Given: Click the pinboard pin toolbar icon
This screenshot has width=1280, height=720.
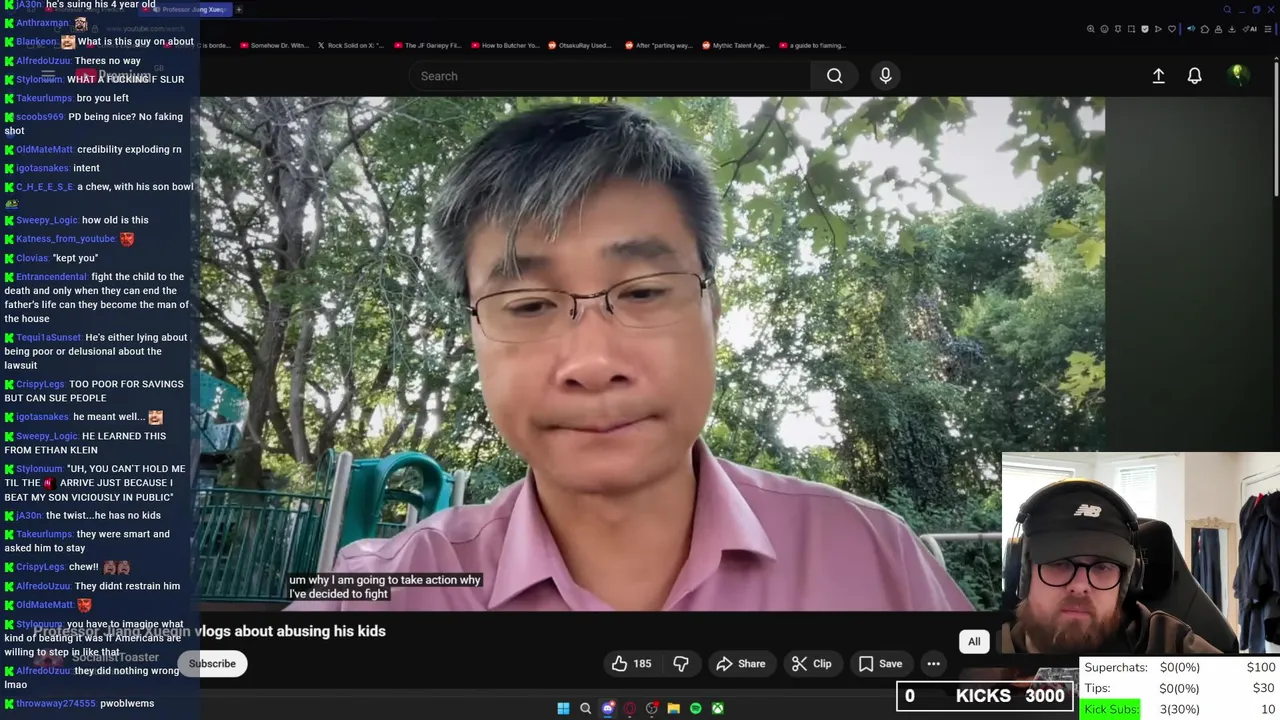Looking at the screenshot, I should tap(1118, 29).
